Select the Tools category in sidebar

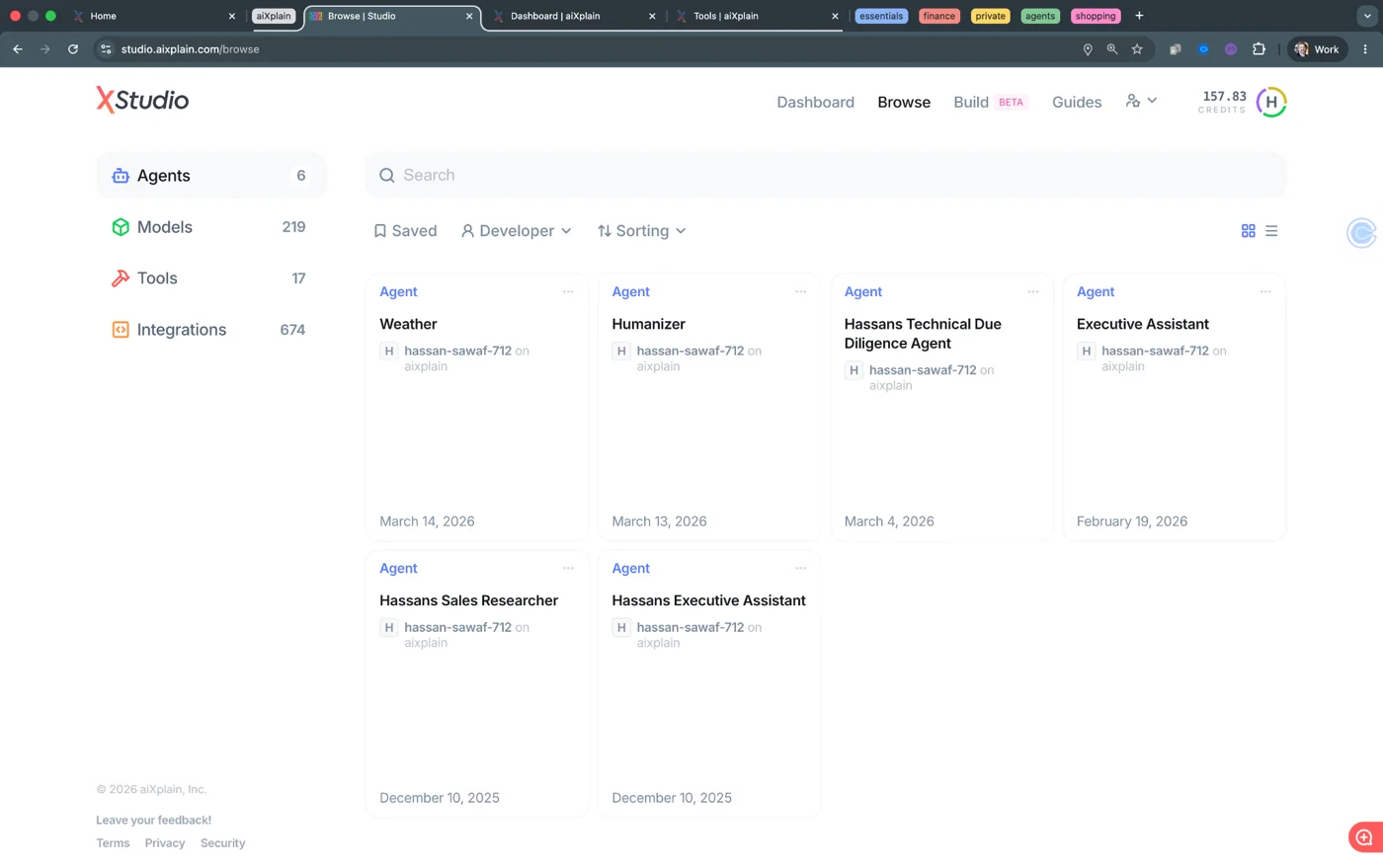click(x=211, y=278)
